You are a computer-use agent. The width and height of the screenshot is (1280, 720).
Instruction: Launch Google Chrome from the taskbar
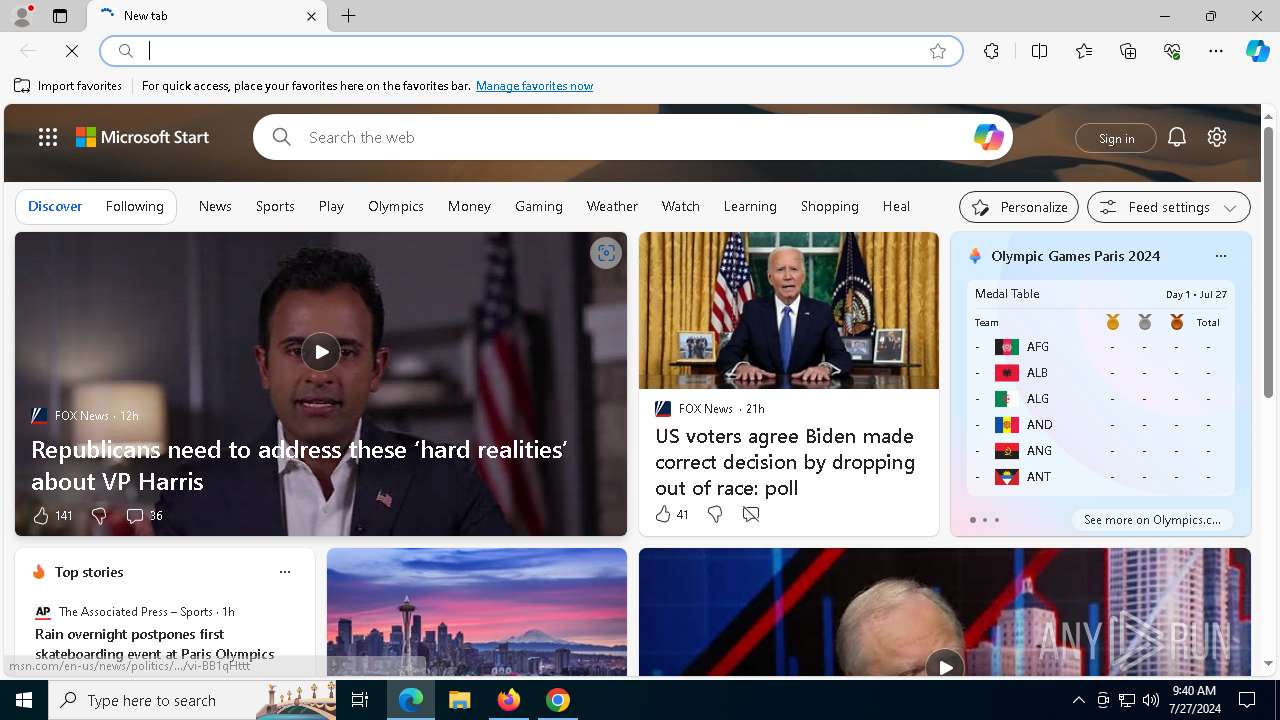tap(558, 700)
